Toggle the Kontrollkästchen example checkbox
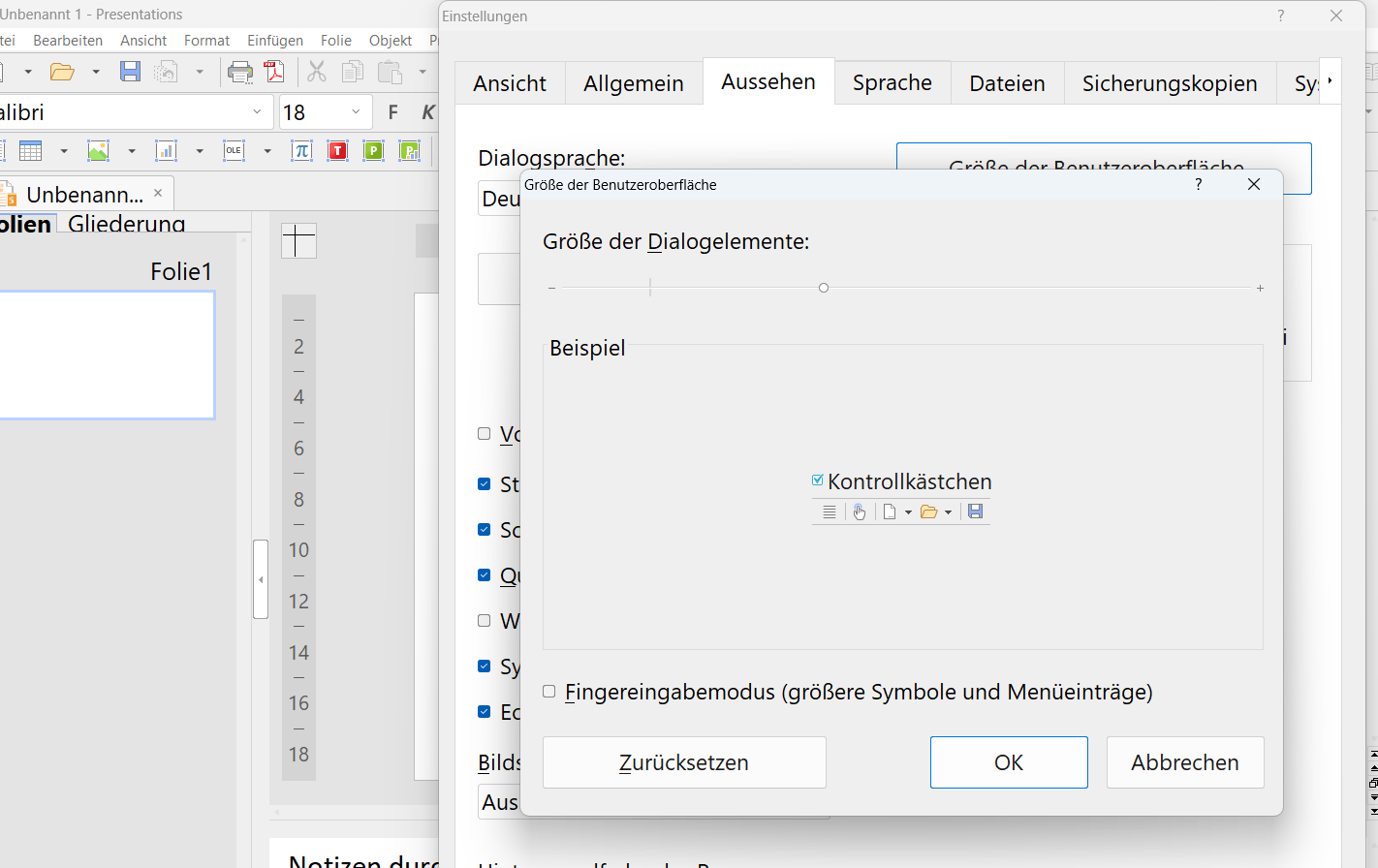The height and width of the screenshot is (868, 1378). coord(818,480)
